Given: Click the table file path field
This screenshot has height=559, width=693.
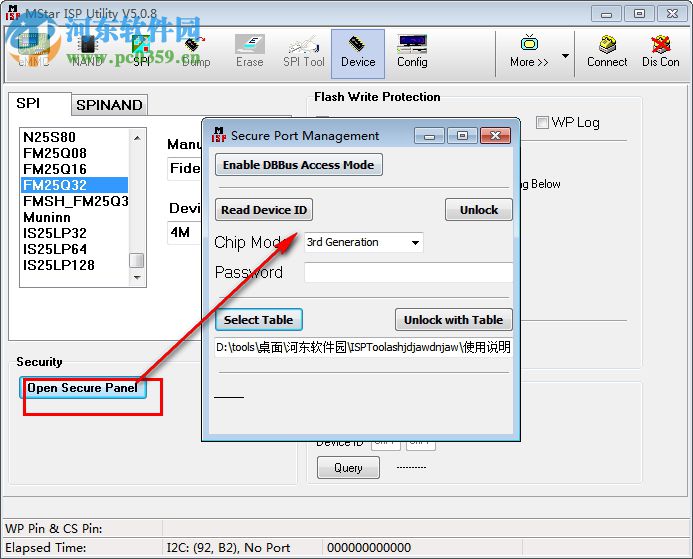Looking at the screenshot, I should click(x=363, y=347).
